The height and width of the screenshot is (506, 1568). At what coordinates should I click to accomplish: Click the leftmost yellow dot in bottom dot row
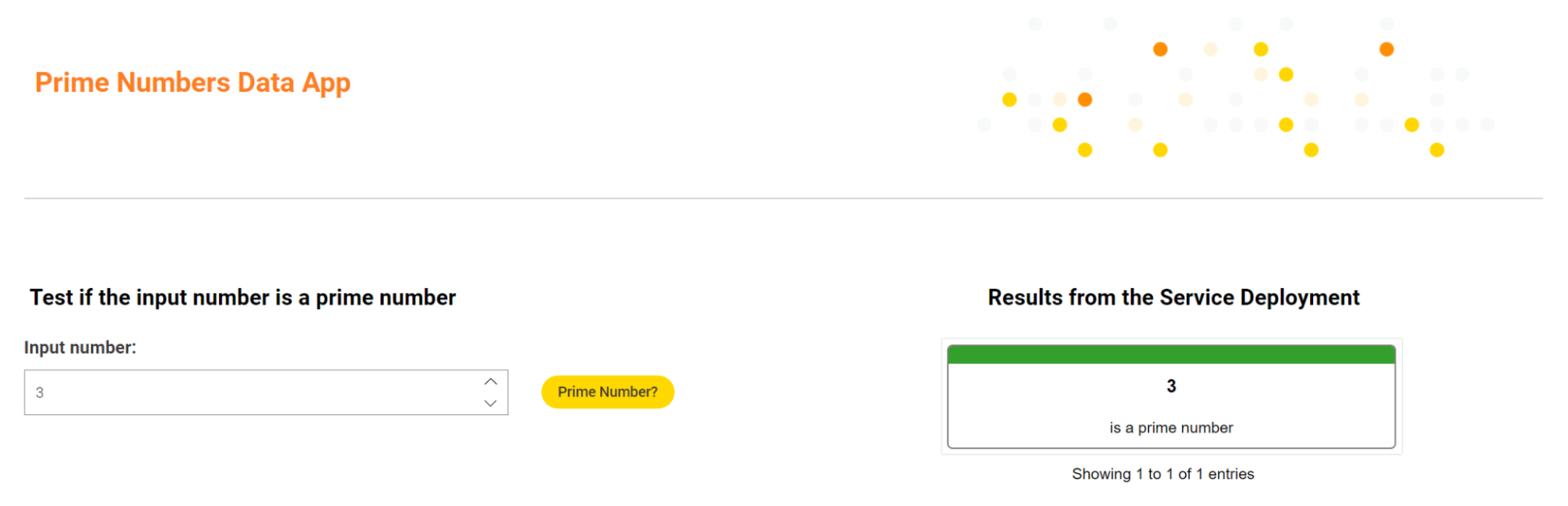(1085, 150)
